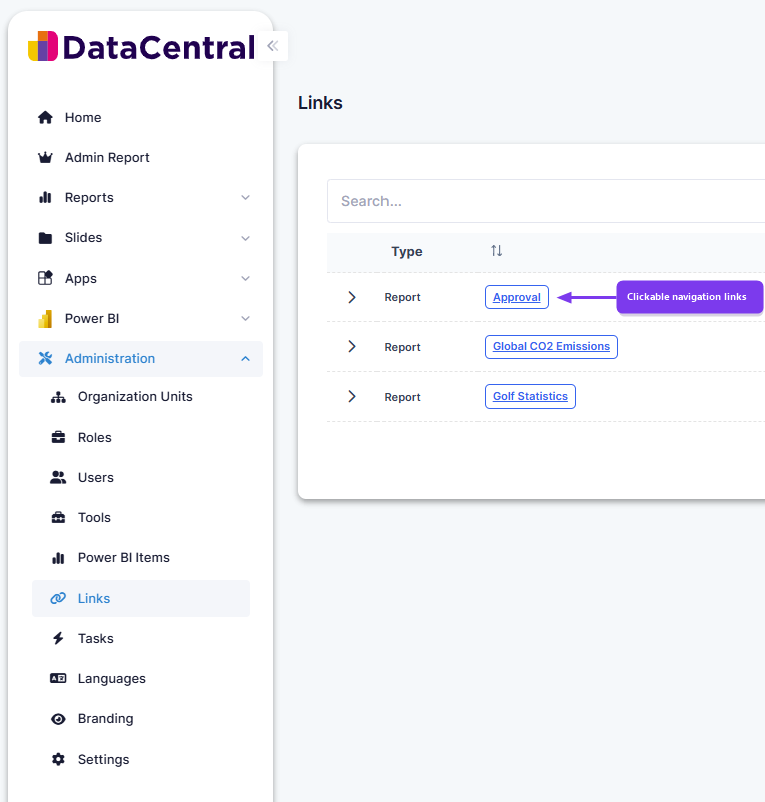The image size is (765, 802).
Task: Click the Power BI menu label
Action: click(x=92, y=319)
